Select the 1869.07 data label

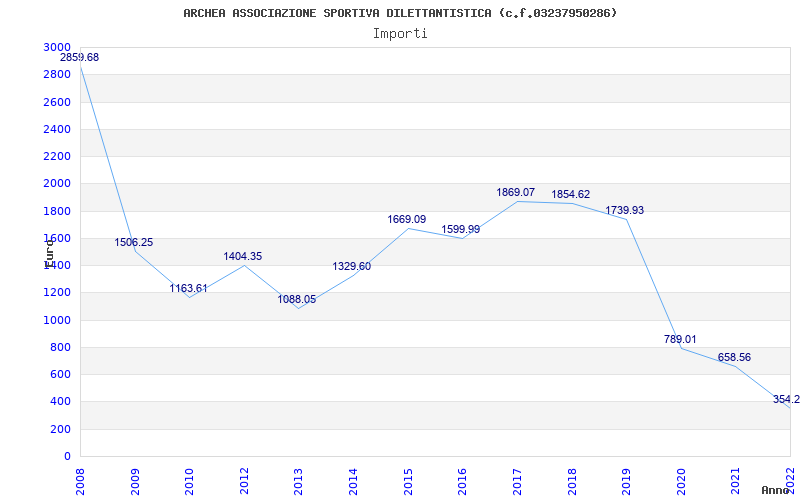[x=516, y=193]
